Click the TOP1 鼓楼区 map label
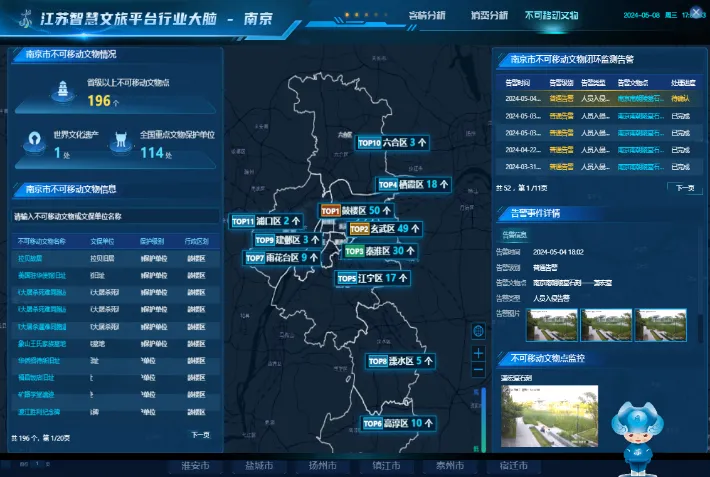 [x=356, y=211]
